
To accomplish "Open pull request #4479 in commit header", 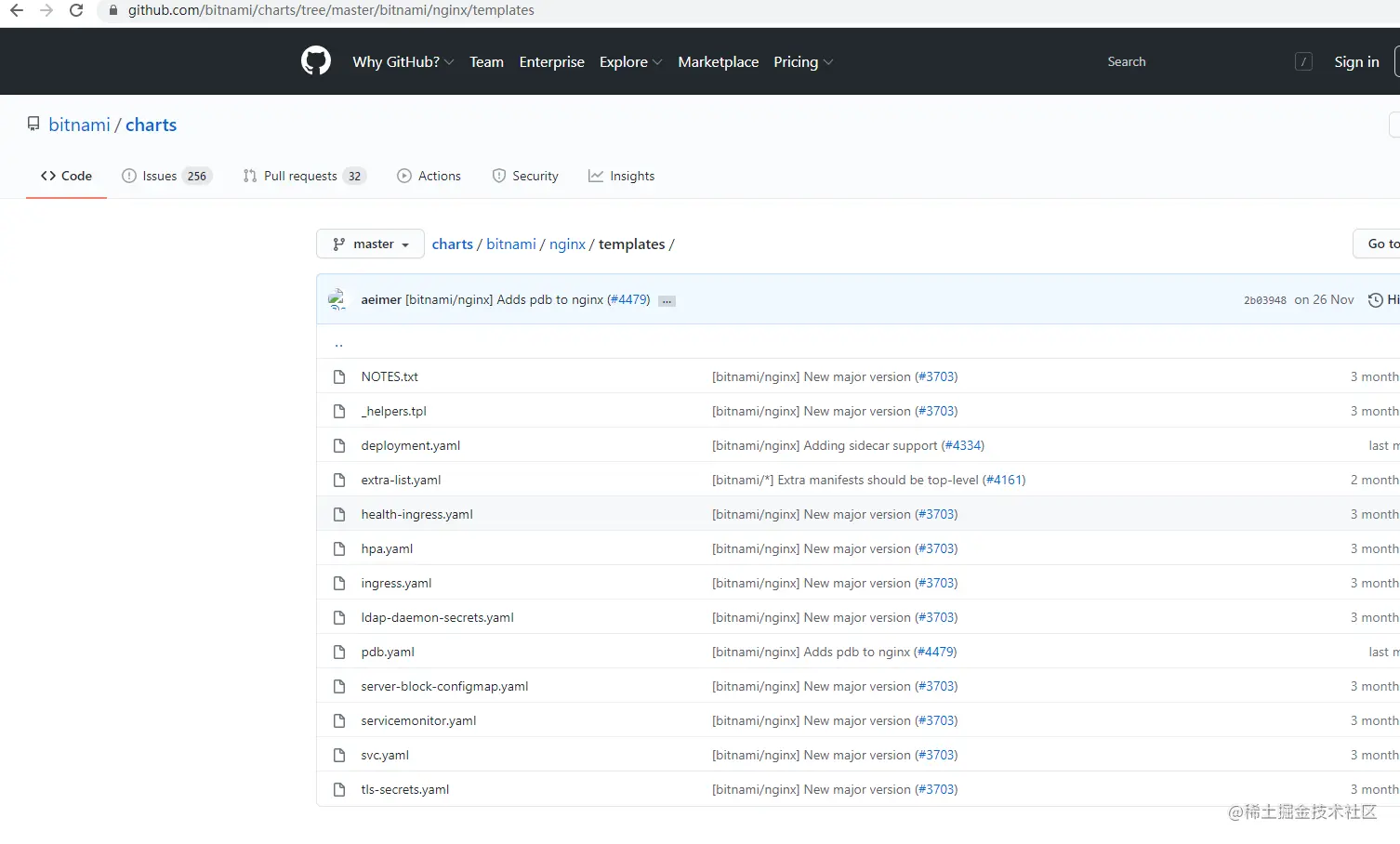I will point(628,299).
